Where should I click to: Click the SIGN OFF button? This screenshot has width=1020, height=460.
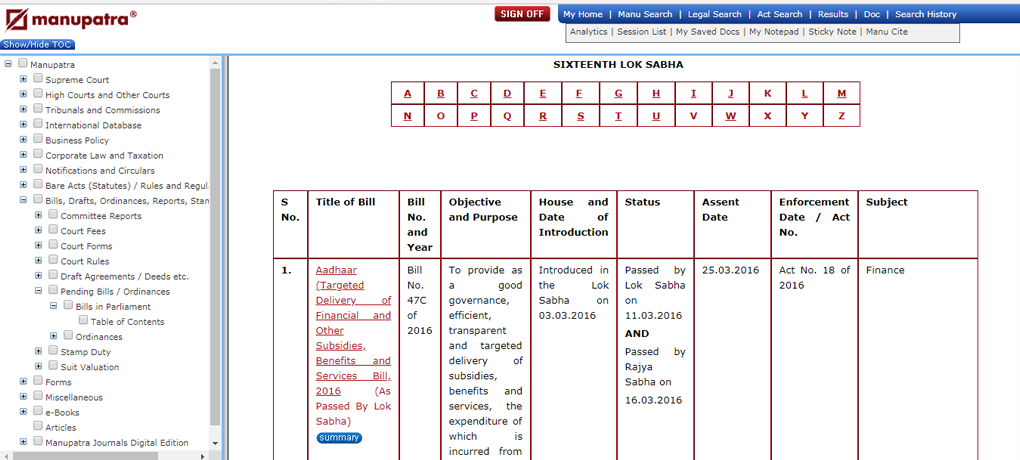522,14
